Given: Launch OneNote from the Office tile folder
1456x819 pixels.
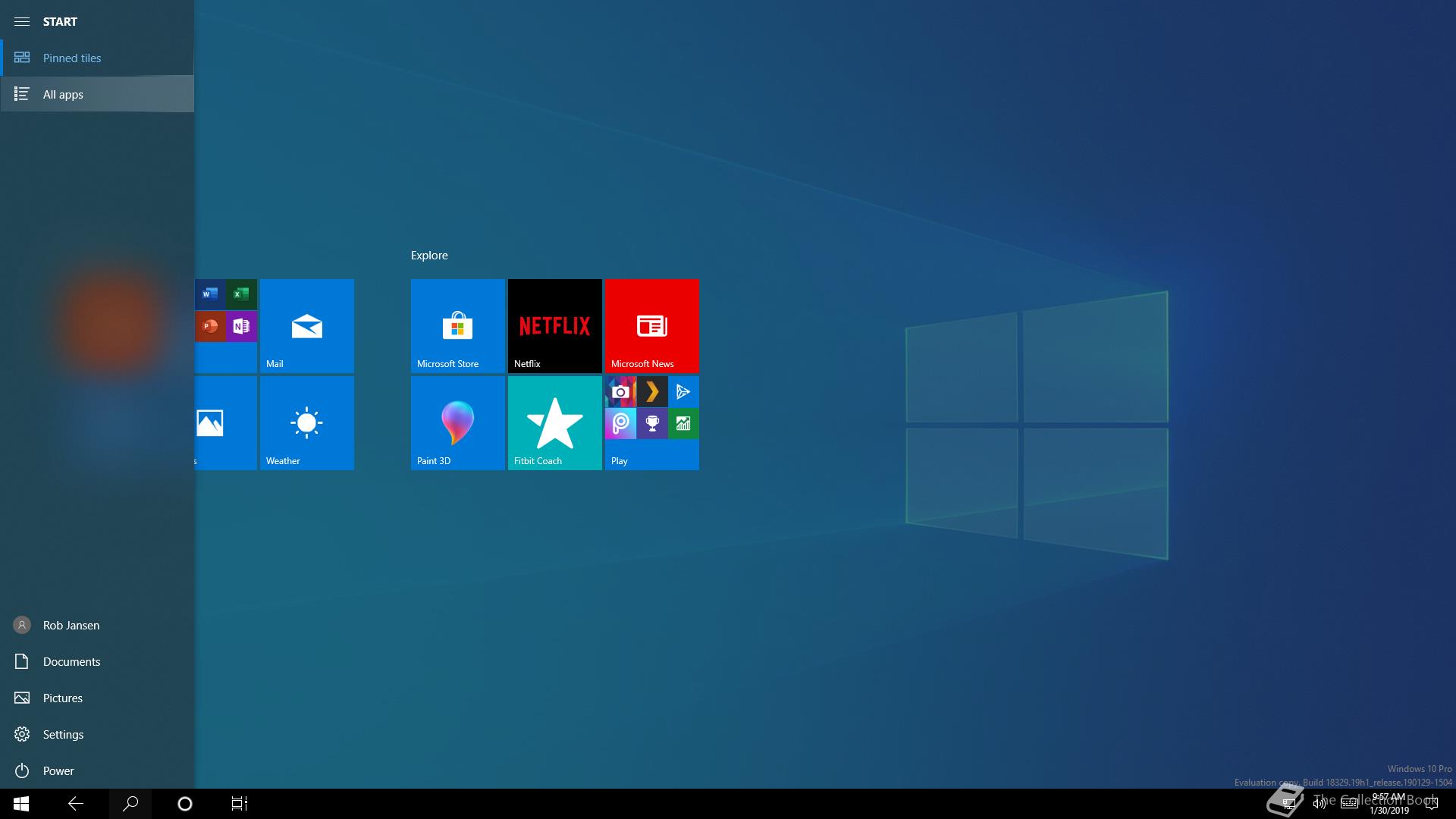Looking at the screenshot, I should (241, 326).
